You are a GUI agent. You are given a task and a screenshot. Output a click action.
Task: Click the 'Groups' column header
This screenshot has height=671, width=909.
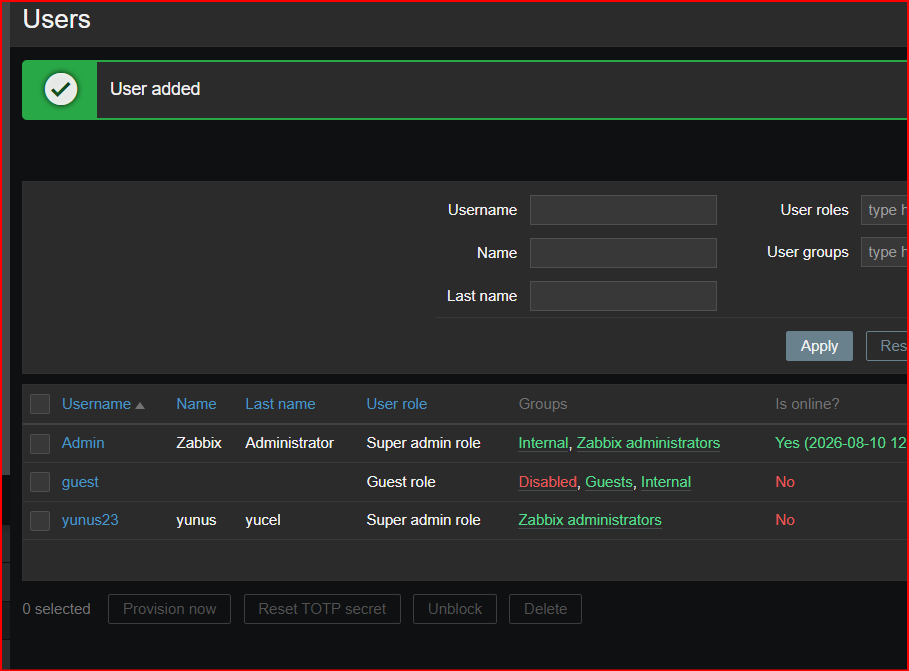coord(543,404)
